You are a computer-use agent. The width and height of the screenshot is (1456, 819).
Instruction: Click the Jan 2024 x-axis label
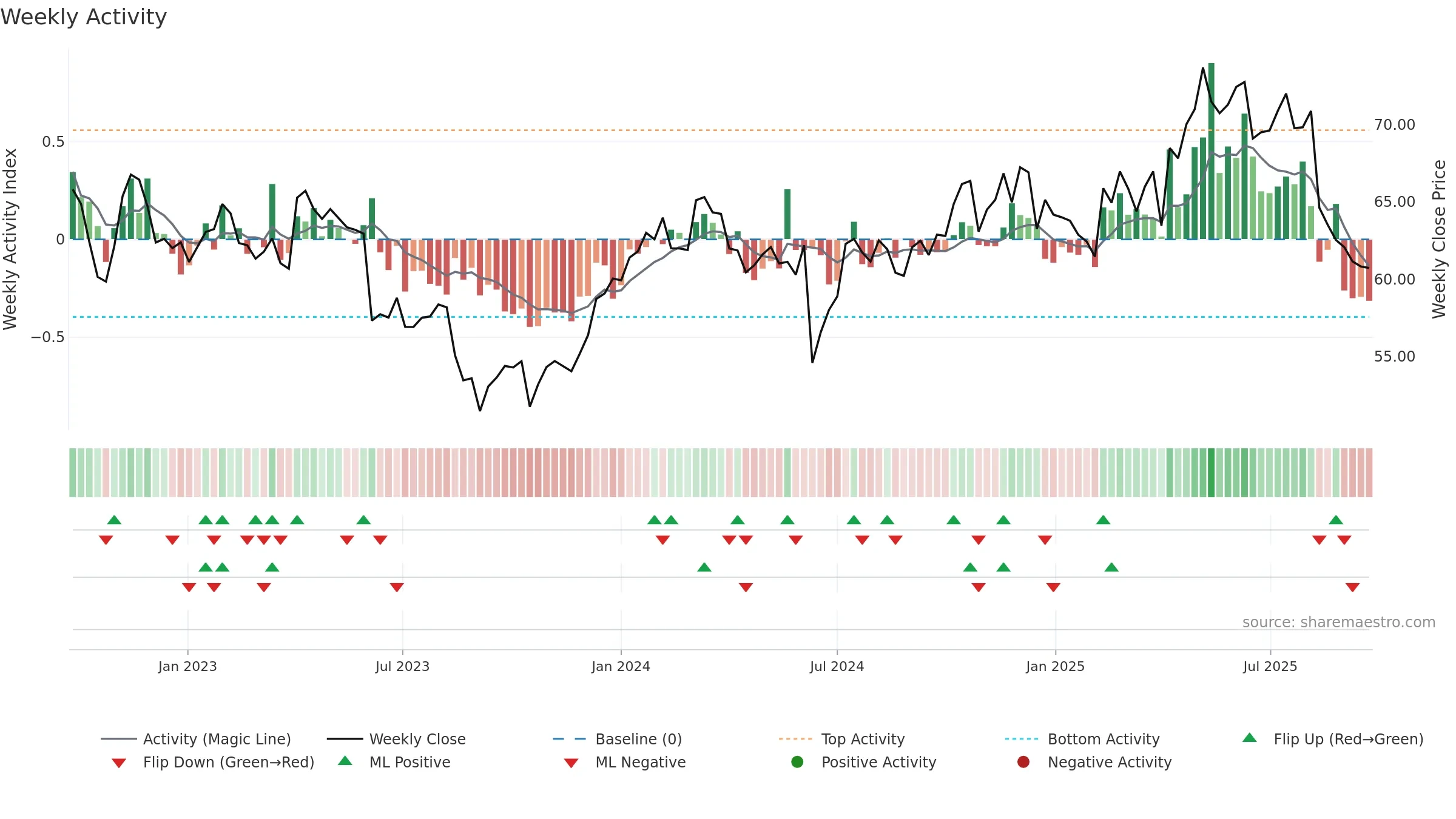coord(621,666)
